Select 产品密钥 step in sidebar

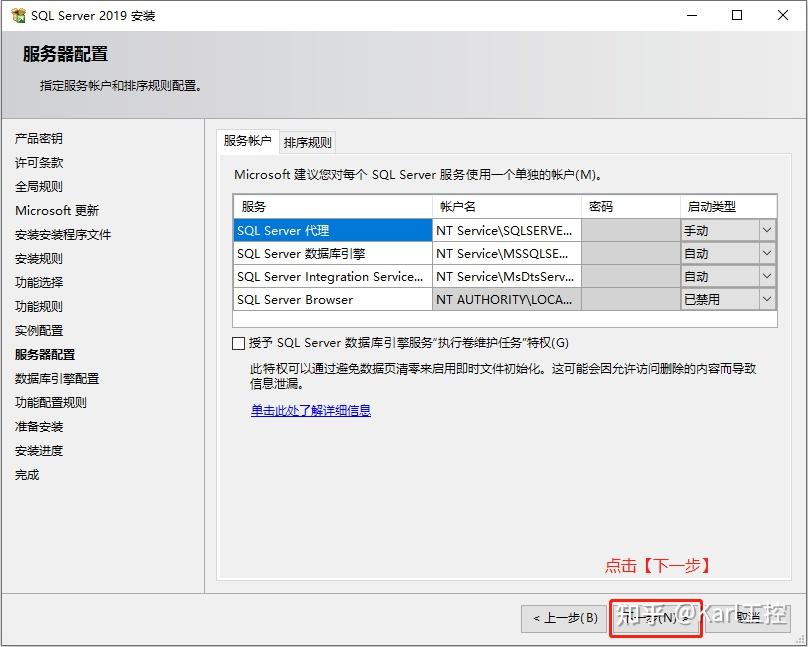tap(39, 139)
